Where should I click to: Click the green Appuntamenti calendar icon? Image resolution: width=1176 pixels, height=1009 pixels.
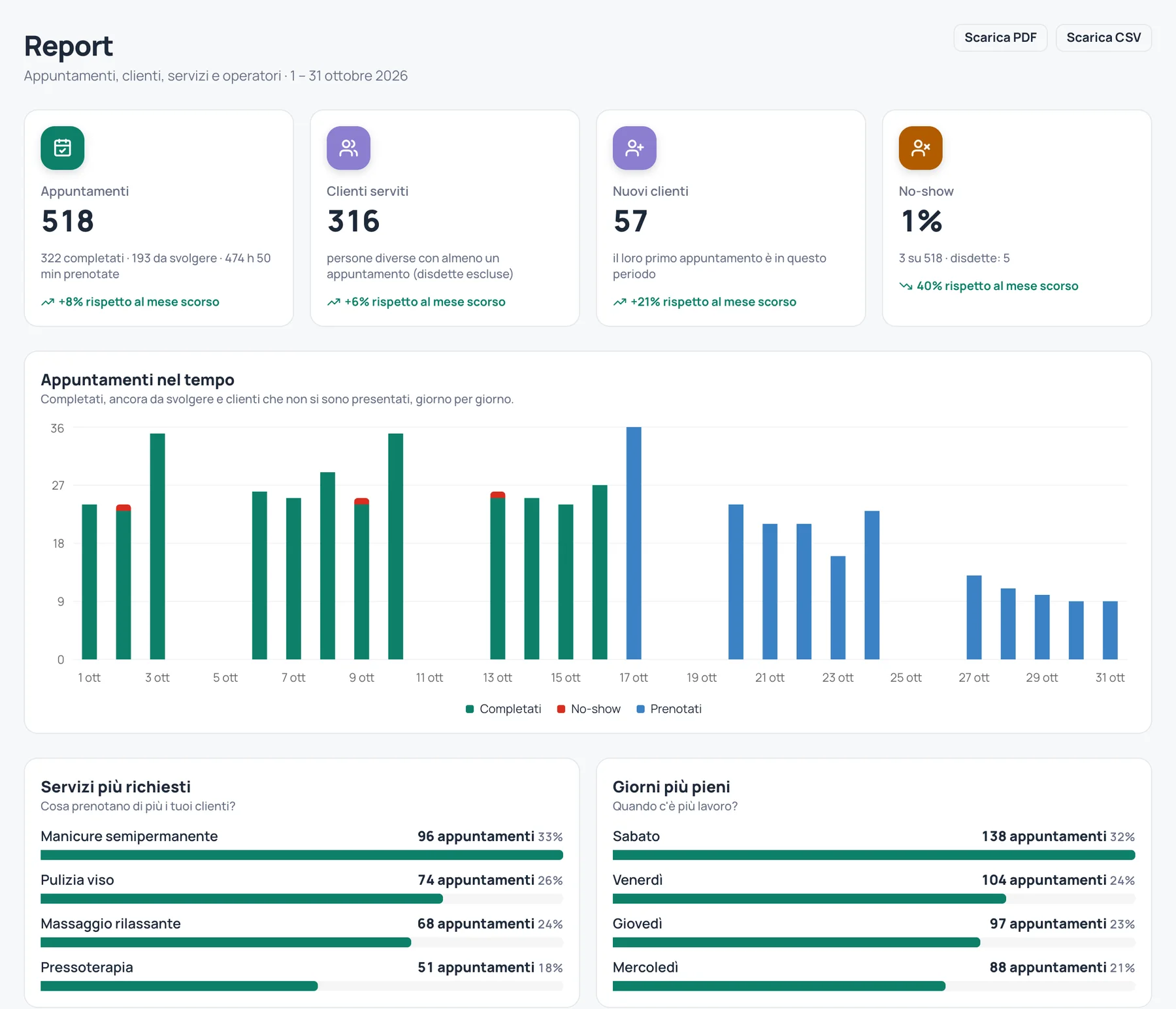(x=62, y=148)
